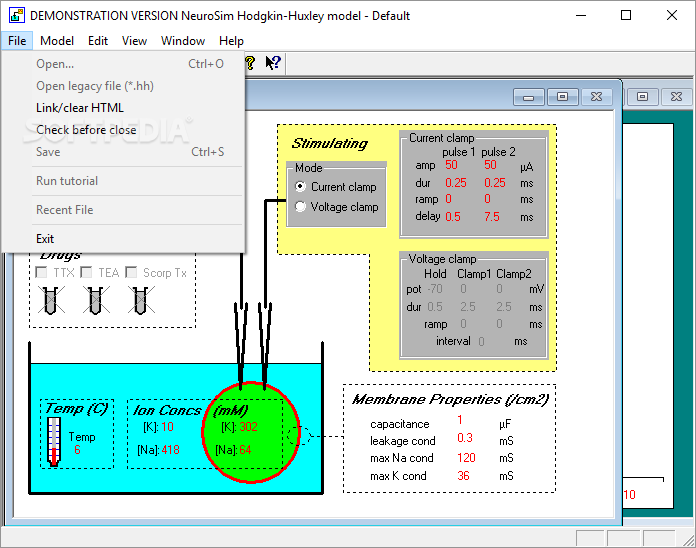The width and height of the screenshot is (696, 548).
Task: Minimize the inner model child window
Action: click(529, 97)
